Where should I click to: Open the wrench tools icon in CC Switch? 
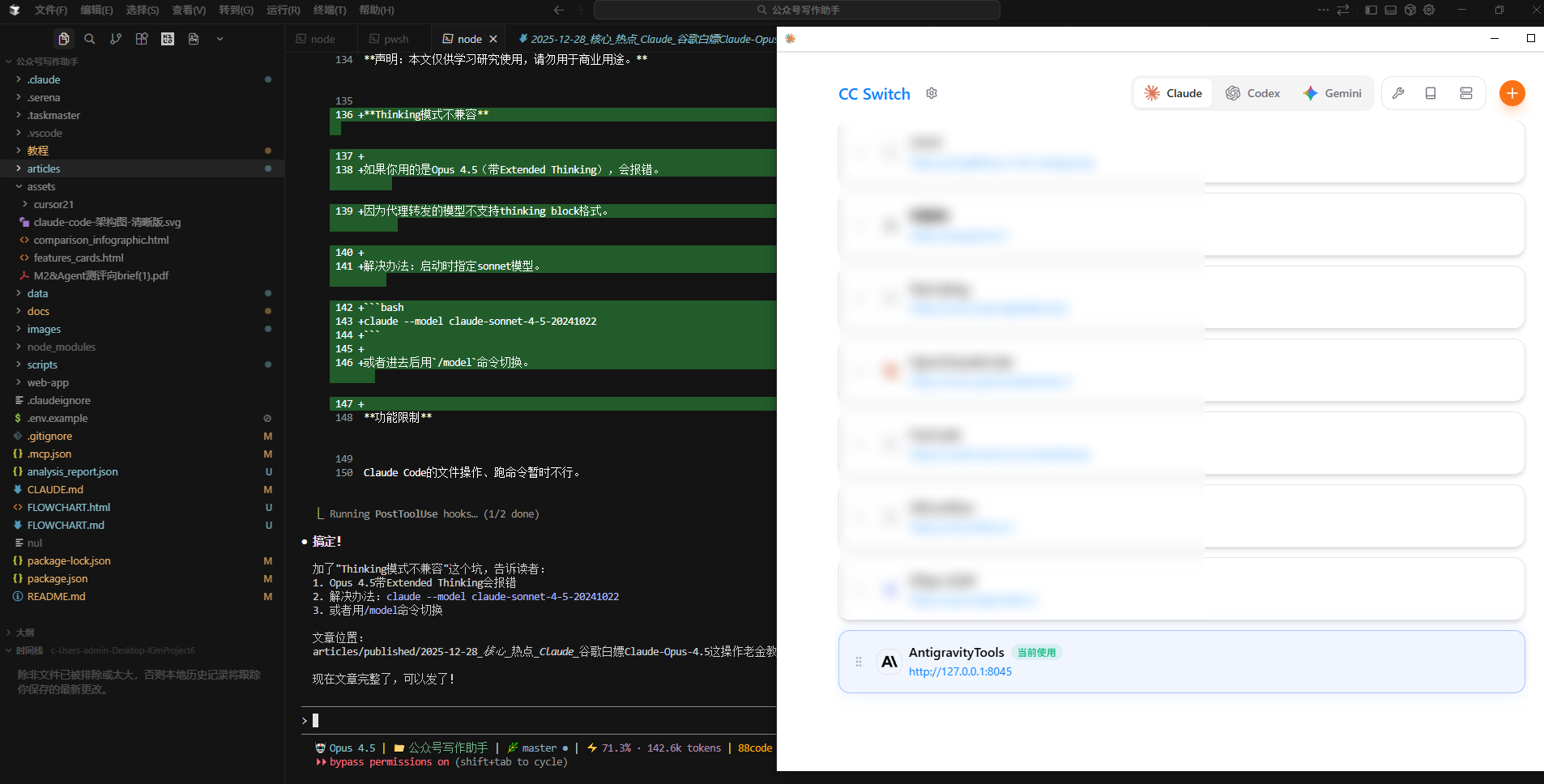pyautogui.click(x=1398, y=93)
